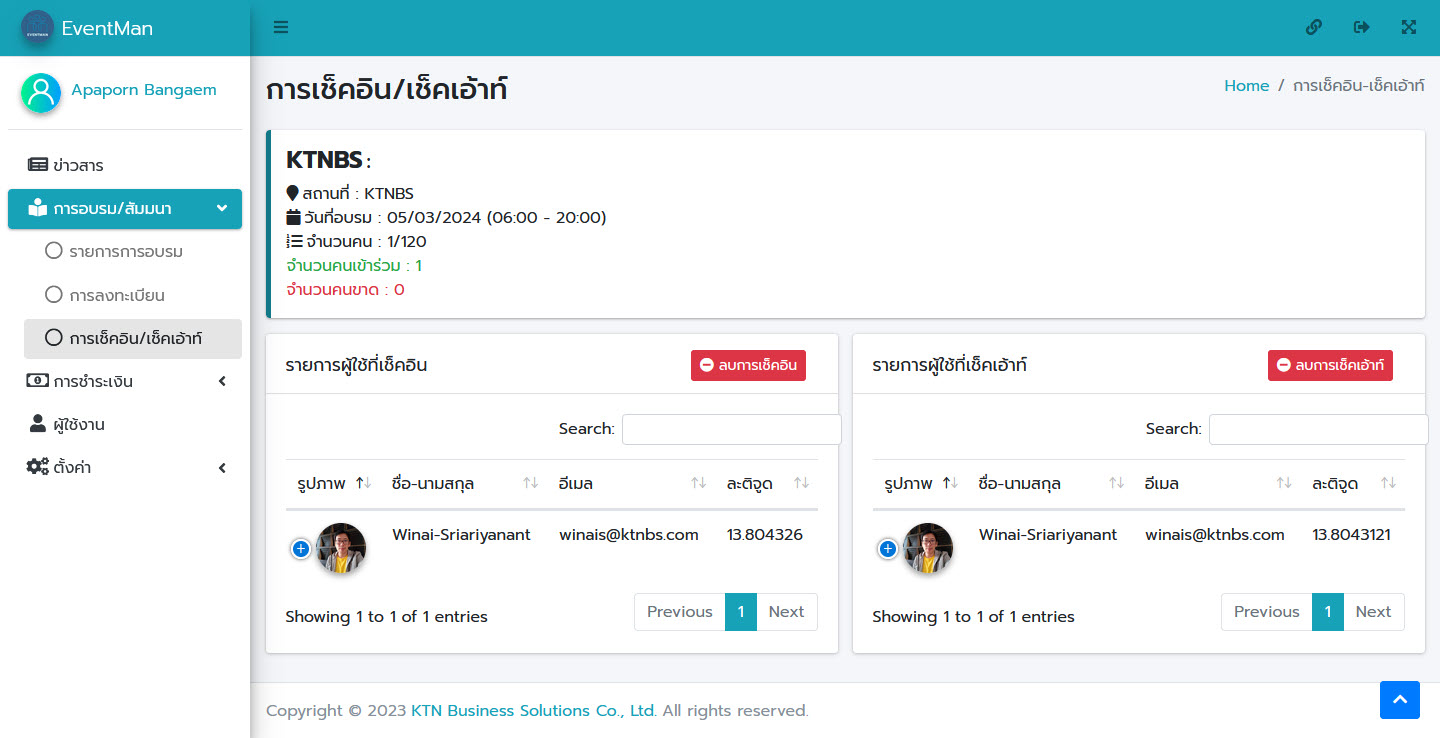Viewport: 1440px width, 738px height.
Task: Expand check-out row details with plus button
Action: pos(887,548)
